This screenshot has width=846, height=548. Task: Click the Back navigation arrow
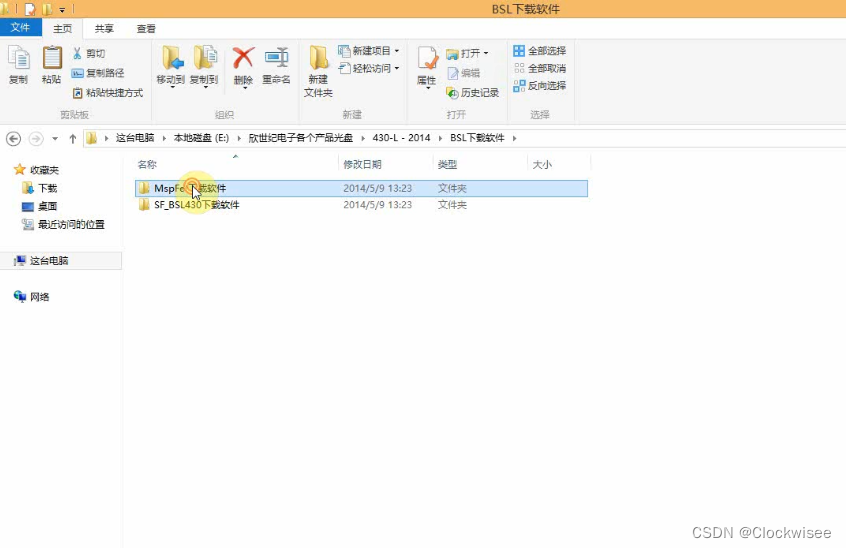pos(13,139)
